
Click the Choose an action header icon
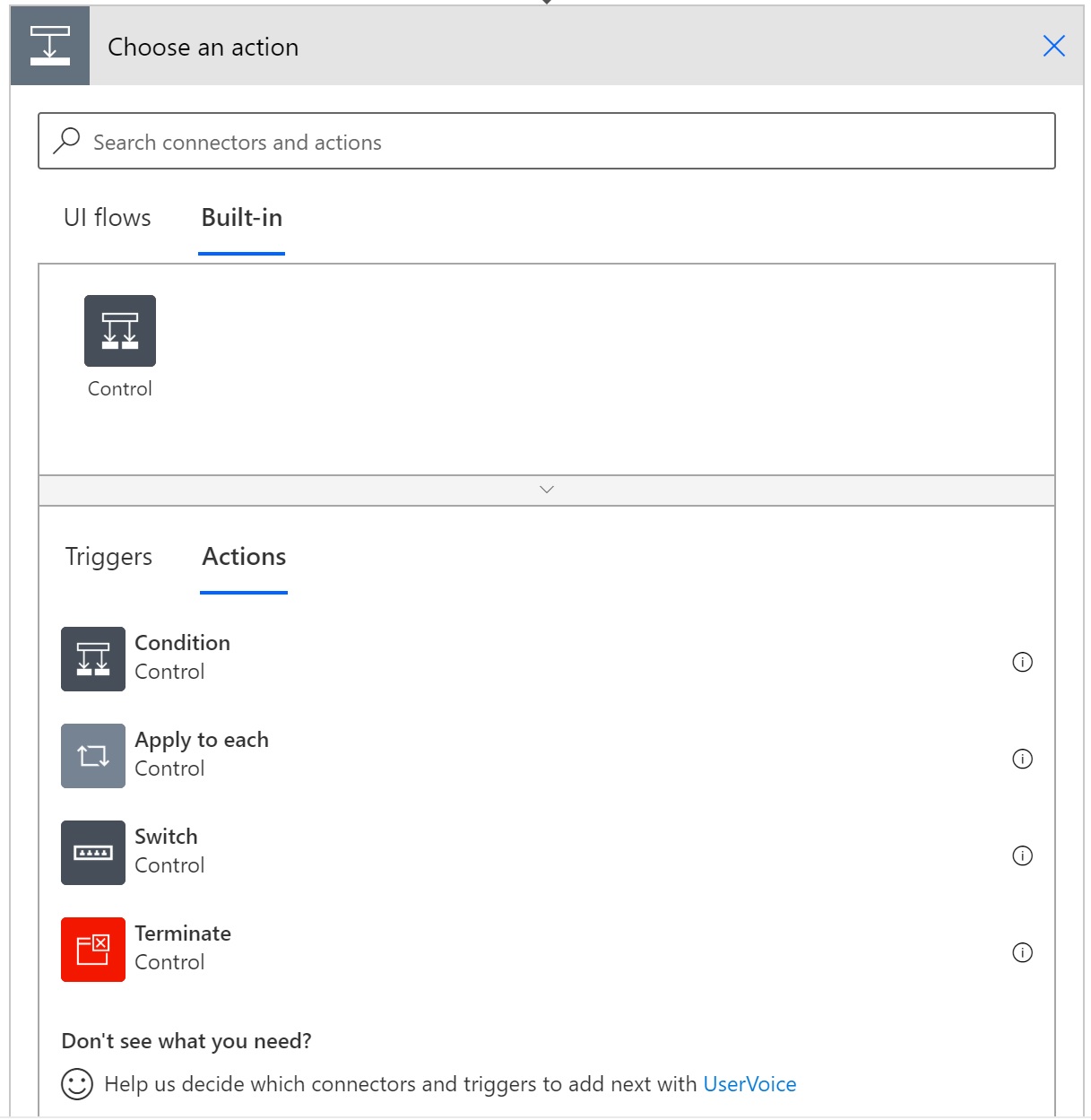click(x=50, y=46)
